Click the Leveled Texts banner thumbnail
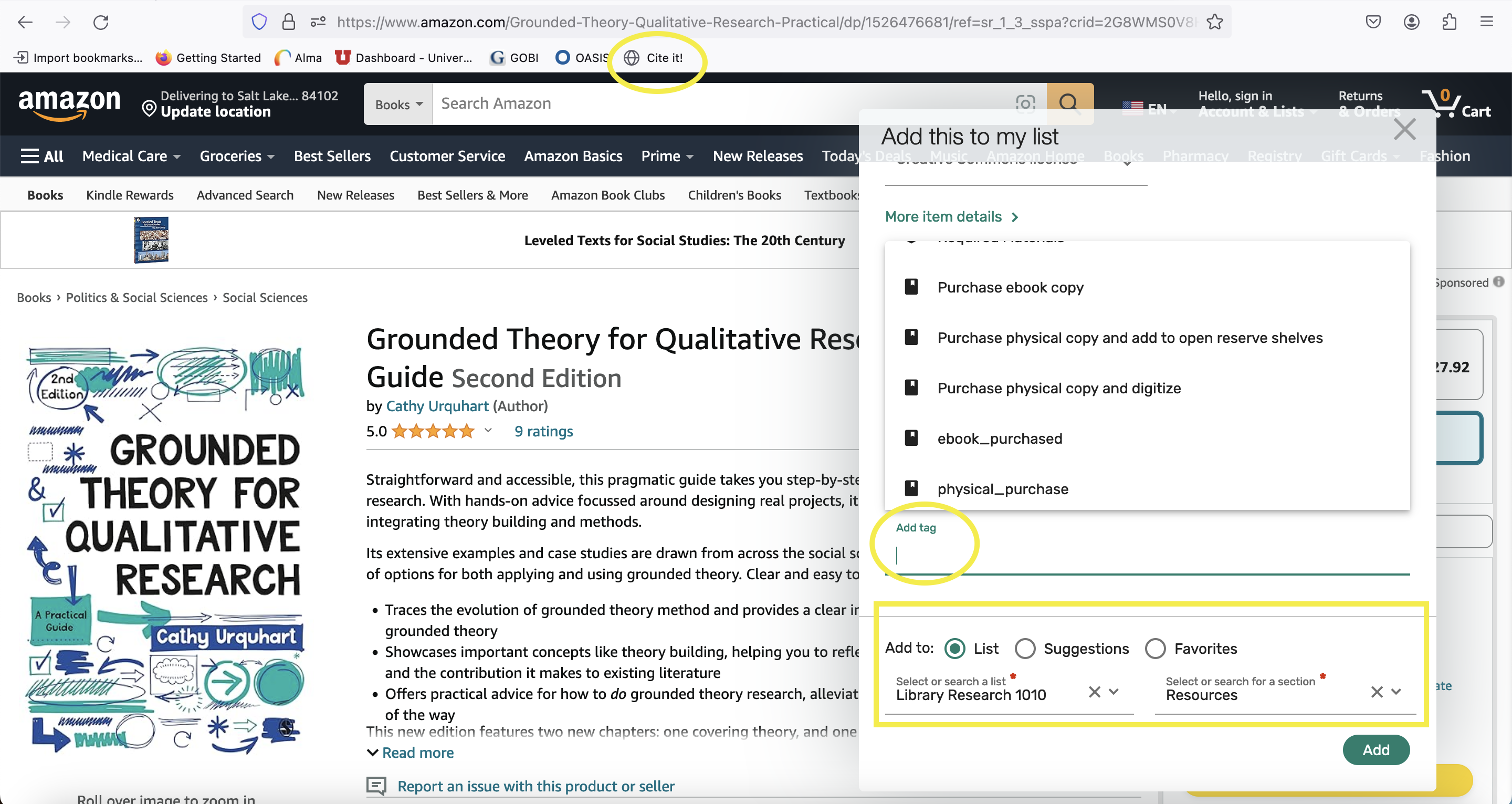The height and width of the screenshot is (804, 1512). [151, 239]
